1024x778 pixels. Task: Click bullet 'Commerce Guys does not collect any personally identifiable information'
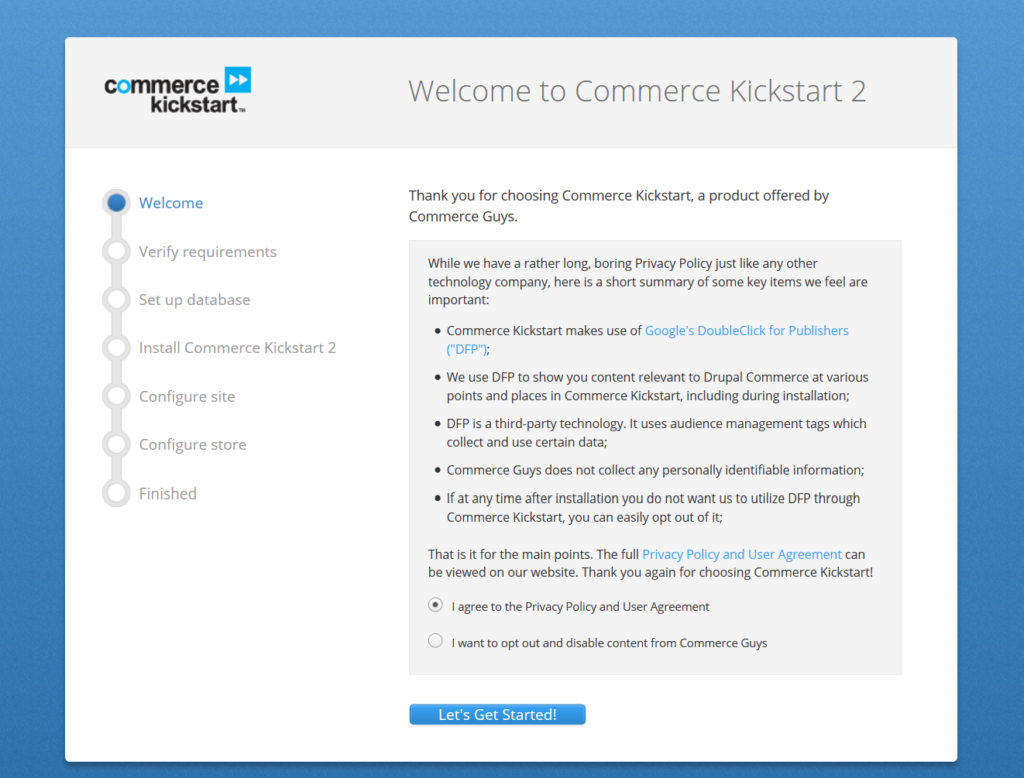(x=655, y=470)
